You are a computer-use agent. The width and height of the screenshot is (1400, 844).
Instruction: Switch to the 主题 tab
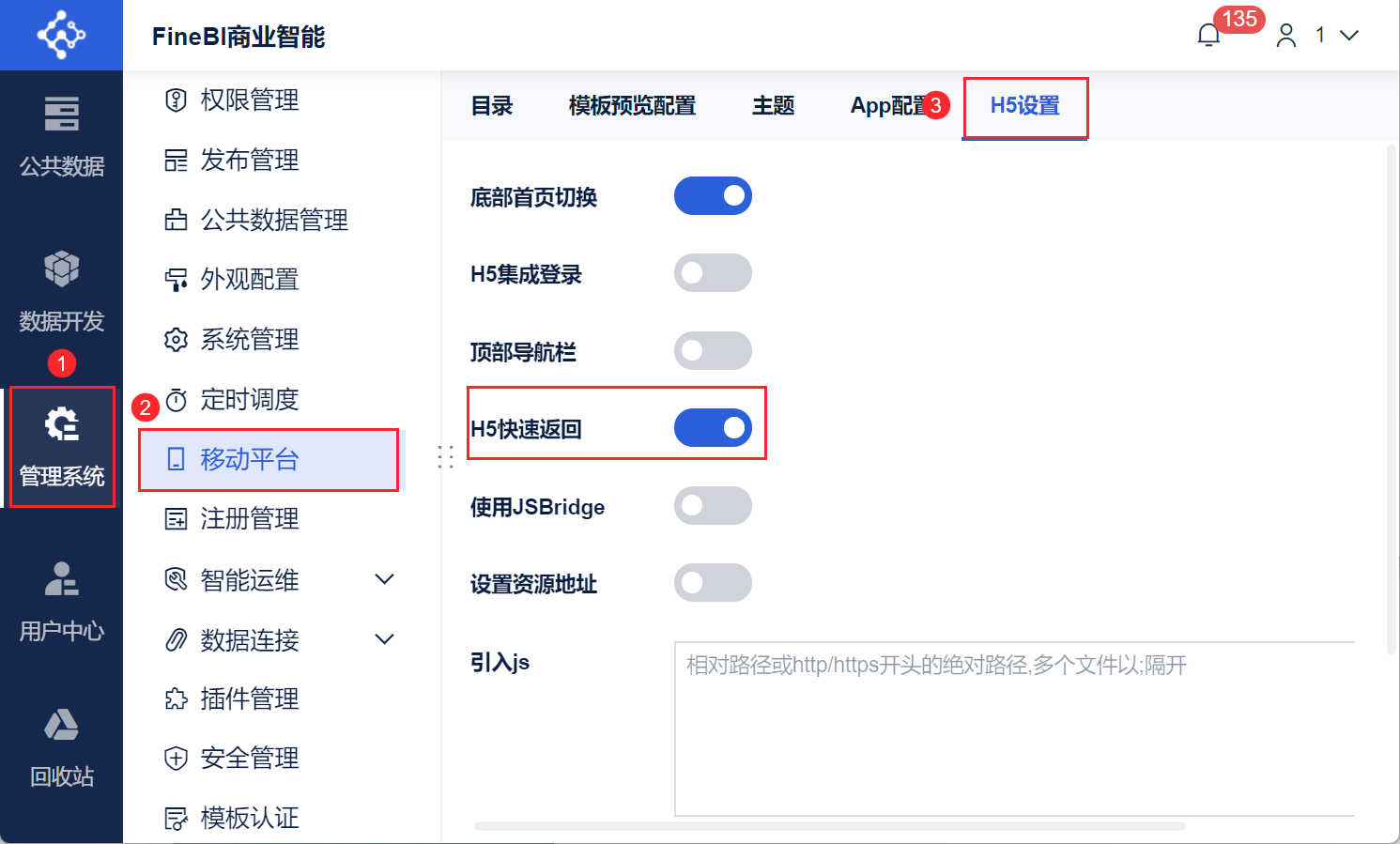[773, 105]
